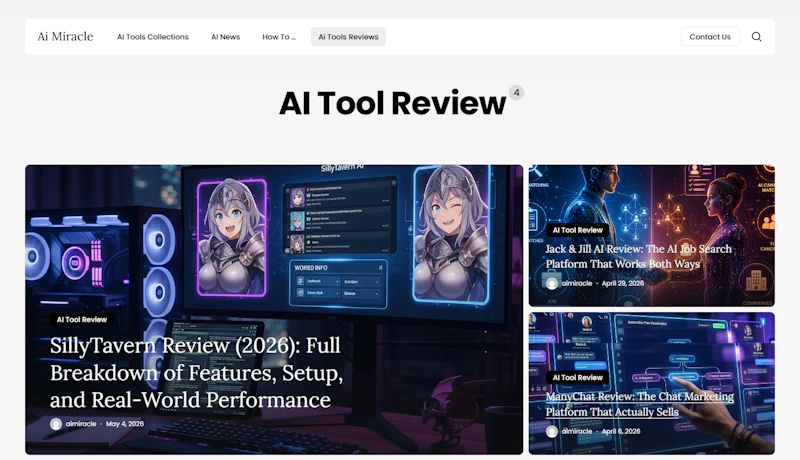Click author avatar on Jack & Jill card
The width and height of the screenshot is (800, 460).
coord(552,284)
